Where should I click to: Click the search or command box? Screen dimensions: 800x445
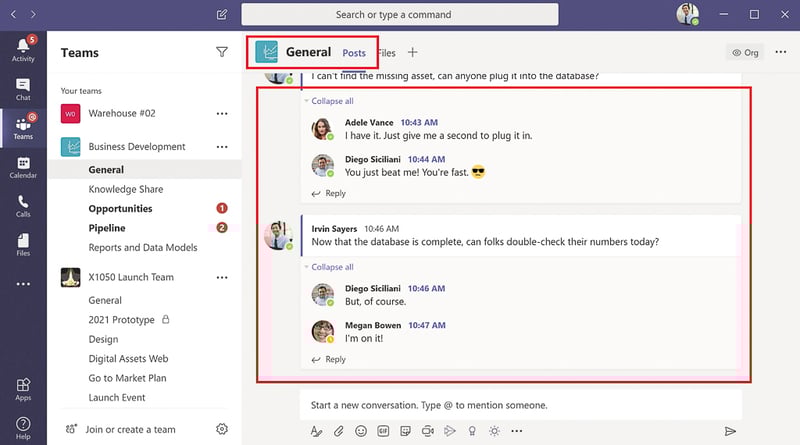[399, 14]
